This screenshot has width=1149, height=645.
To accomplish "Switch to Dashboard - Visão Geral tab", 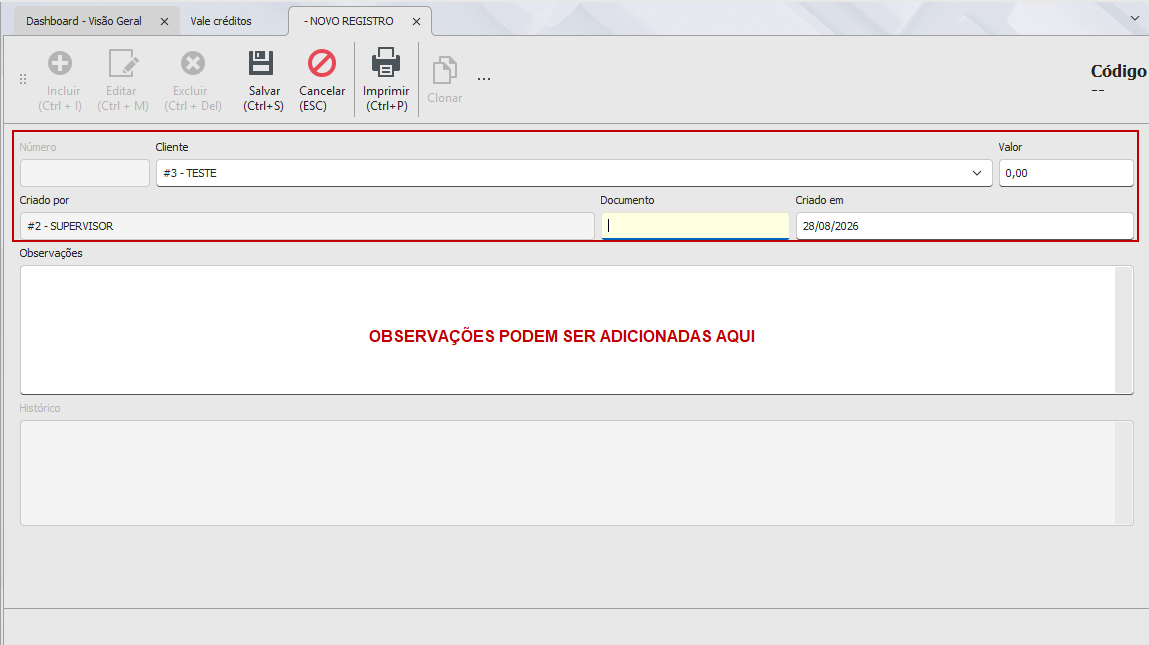I will [84, 21].
